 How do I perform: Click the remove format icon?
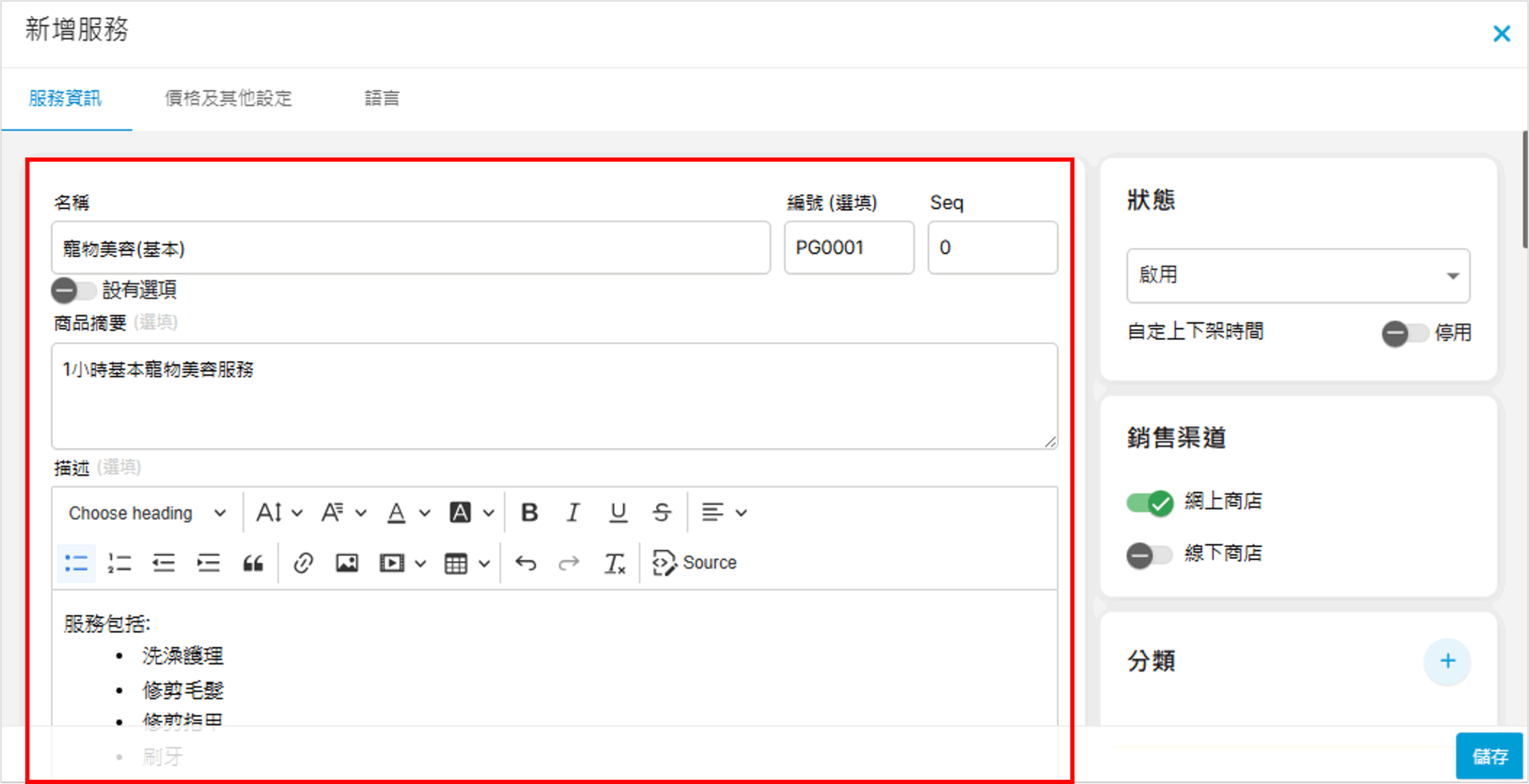click(615, 563)
